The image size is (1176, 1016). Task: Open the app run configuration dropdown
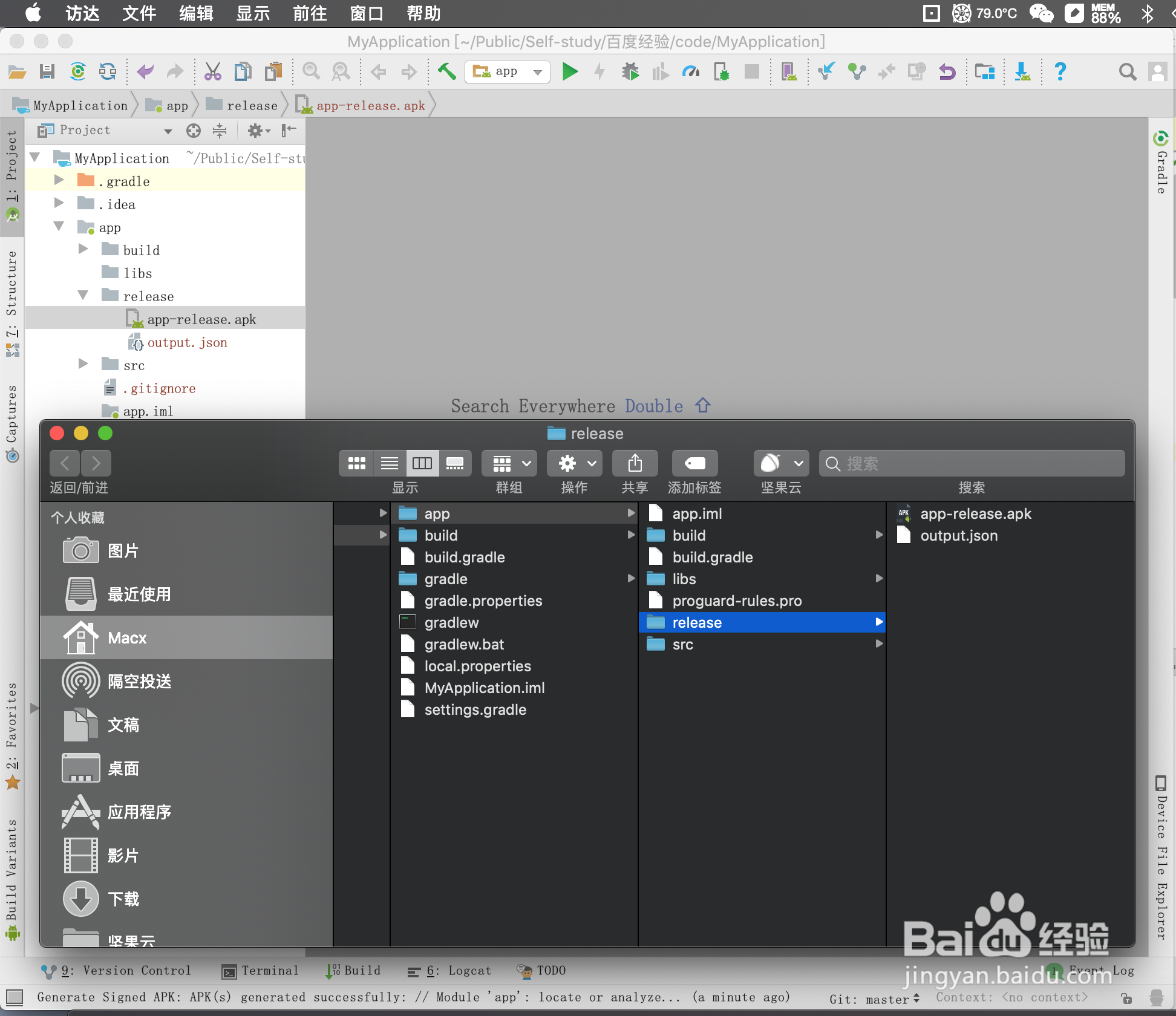click(507, 72)
